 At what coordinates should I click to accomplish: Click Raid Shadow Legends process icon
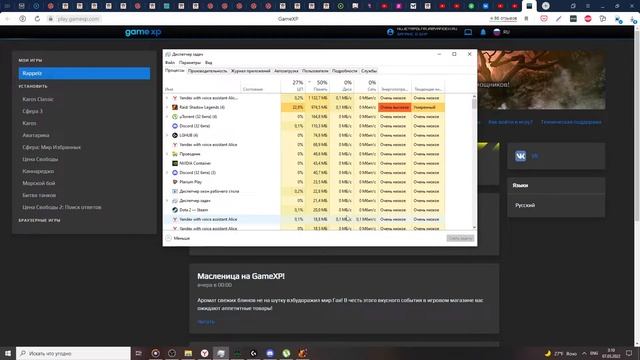tap(175, 107)
